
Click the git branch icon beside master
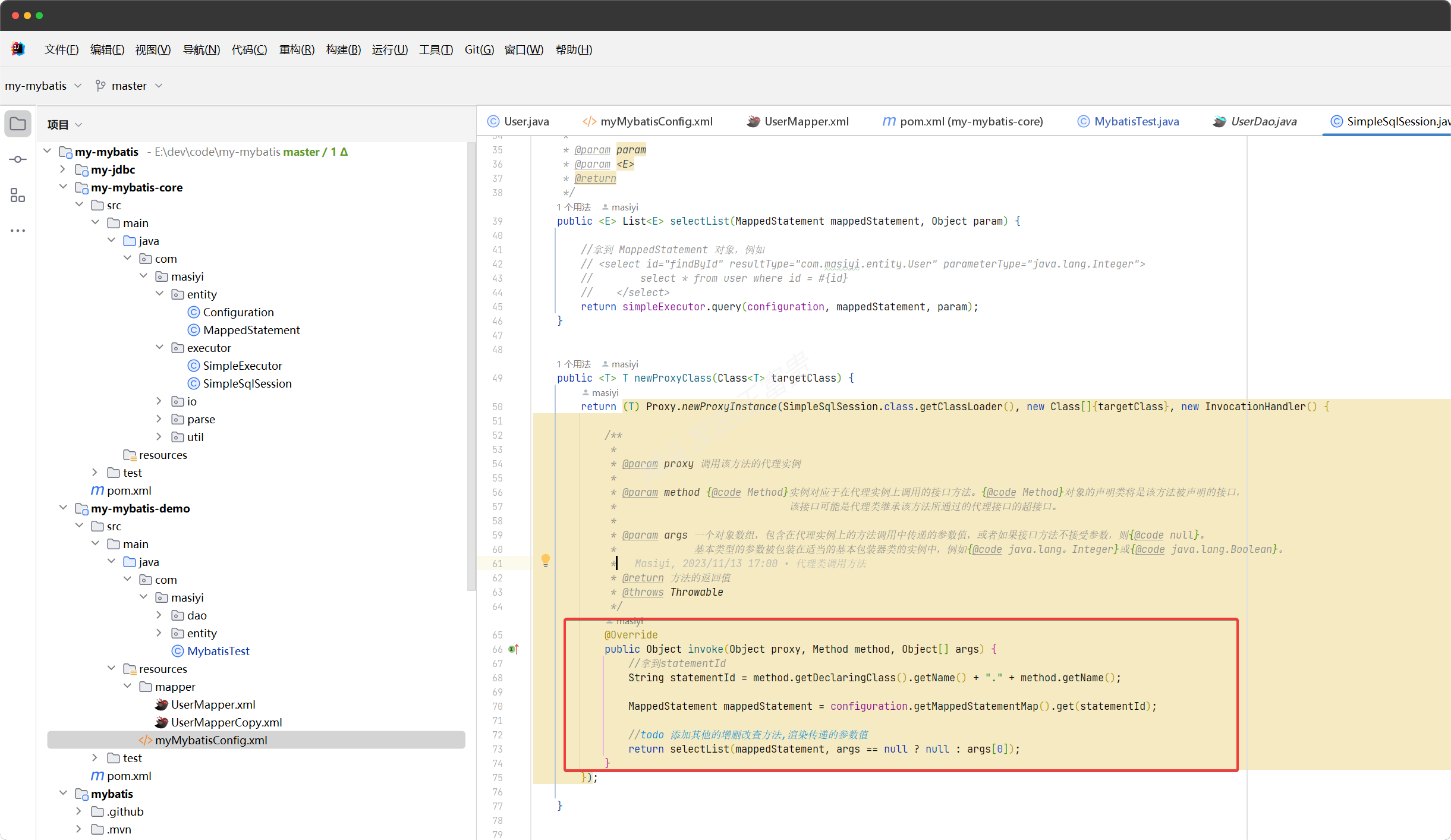pos(100,86)
